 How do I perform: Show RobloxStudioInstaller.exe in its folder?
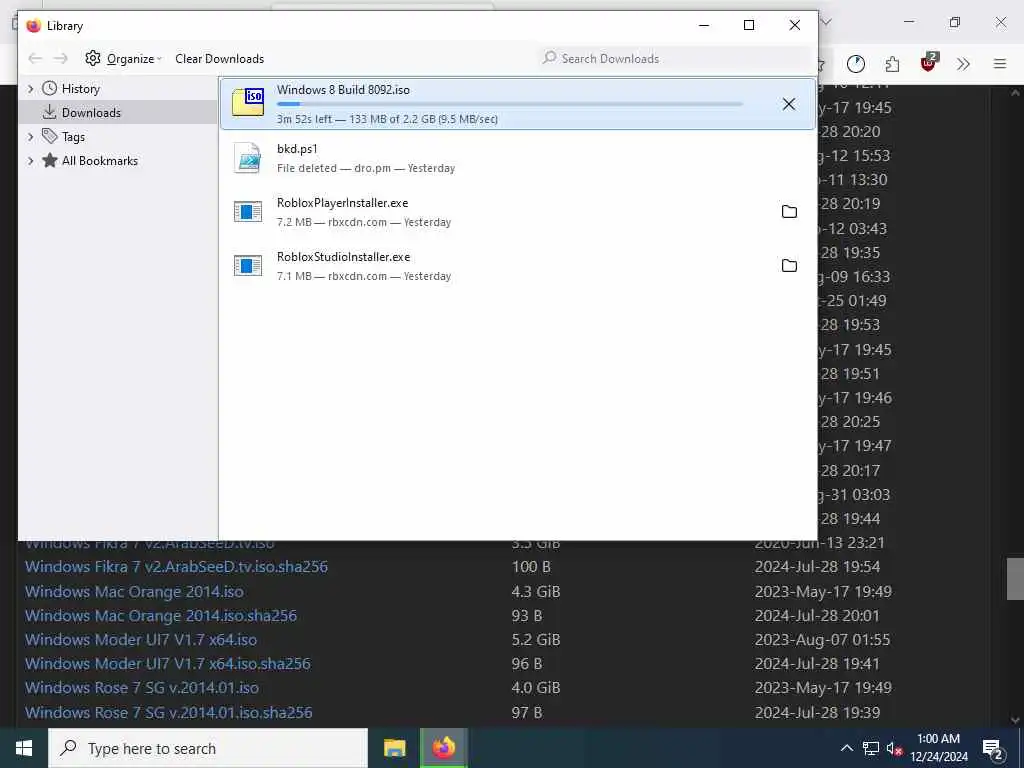tap(790, 266)
